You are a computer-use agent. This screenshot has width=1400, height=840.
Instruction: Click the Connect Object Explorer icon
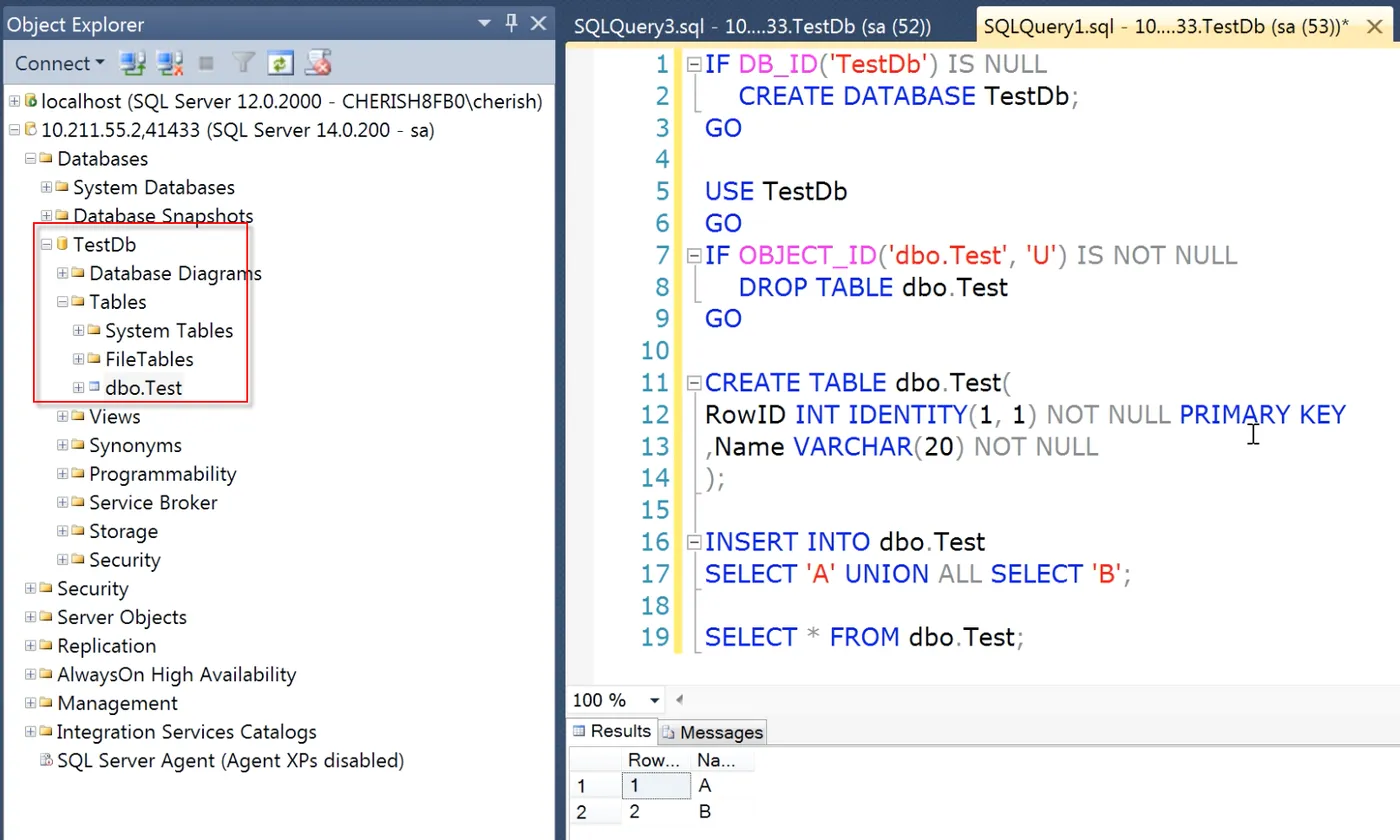[x=133, y=64]
